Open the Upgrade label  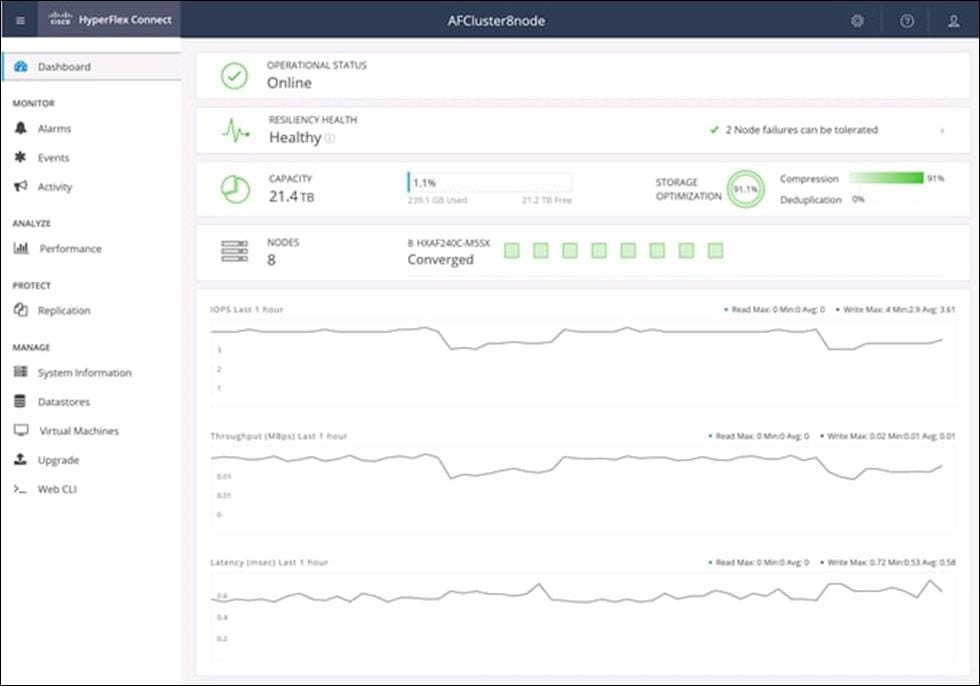pos(58,460)
